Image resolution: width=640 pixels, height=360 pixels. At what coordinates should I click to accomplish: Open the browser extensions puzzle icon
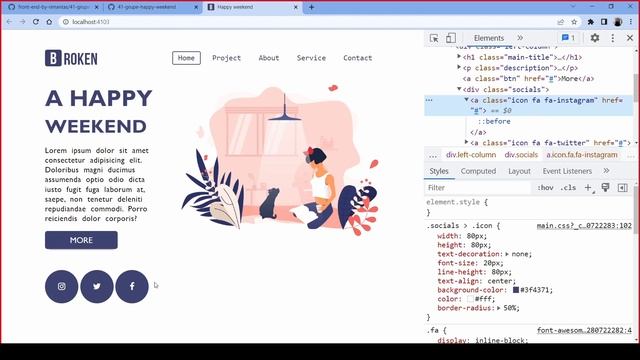click(591, 22)
